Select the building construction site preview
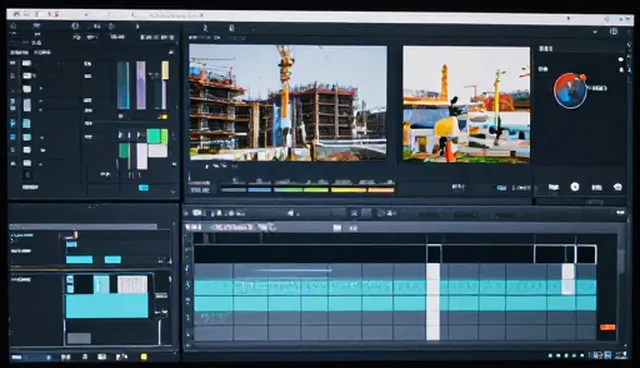Viewport: 640px width, 368px height. (288, 102)
